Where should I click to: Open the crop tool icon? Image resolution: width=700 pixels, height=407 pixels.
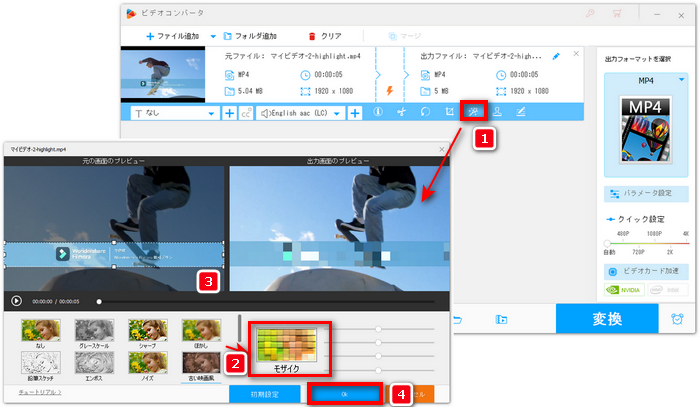point(450,112)
